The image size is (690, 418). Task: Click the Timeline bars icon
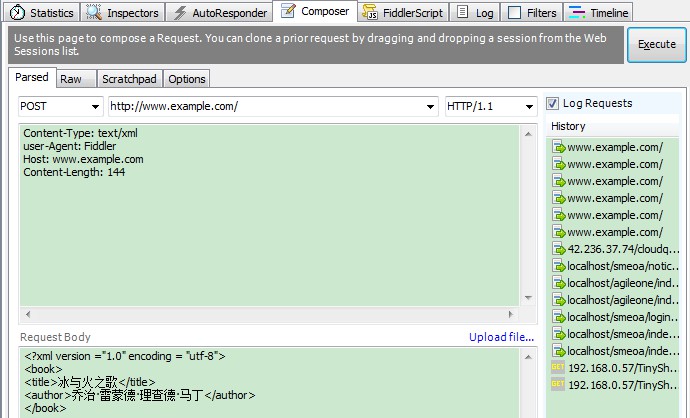point(576,12)
